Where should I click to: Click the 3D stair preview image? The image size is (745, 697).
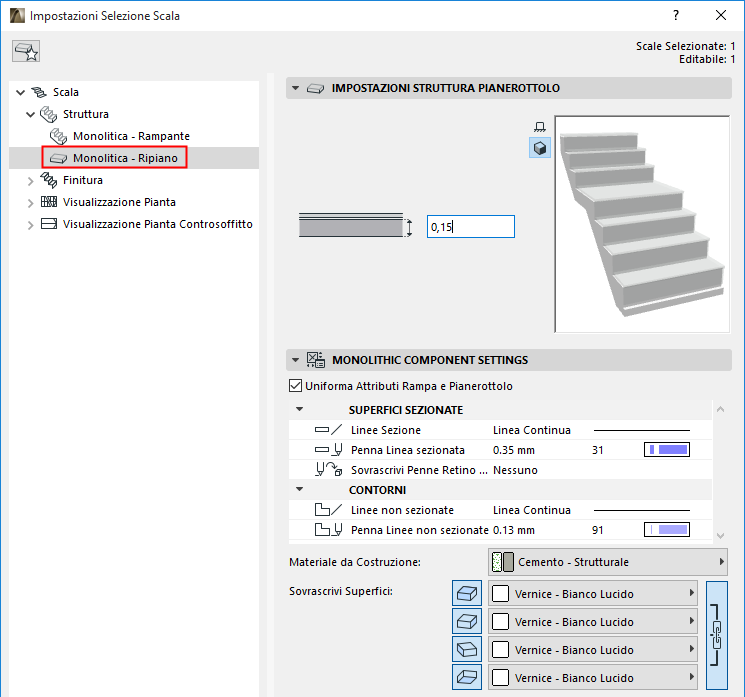click(x=642, y=224)
